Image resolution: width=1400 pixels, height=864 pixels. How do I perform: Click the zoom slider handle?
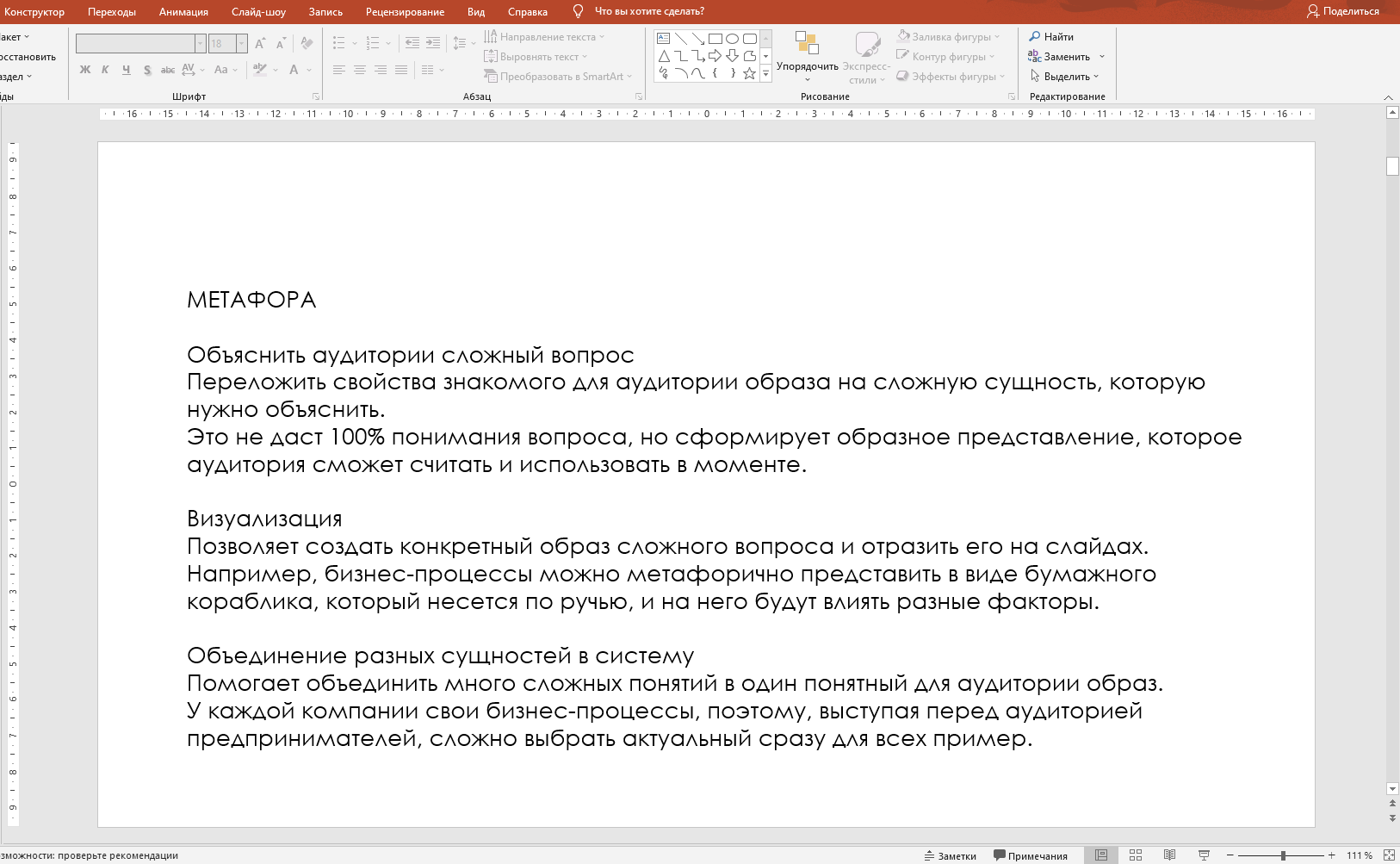point(1283,855)
